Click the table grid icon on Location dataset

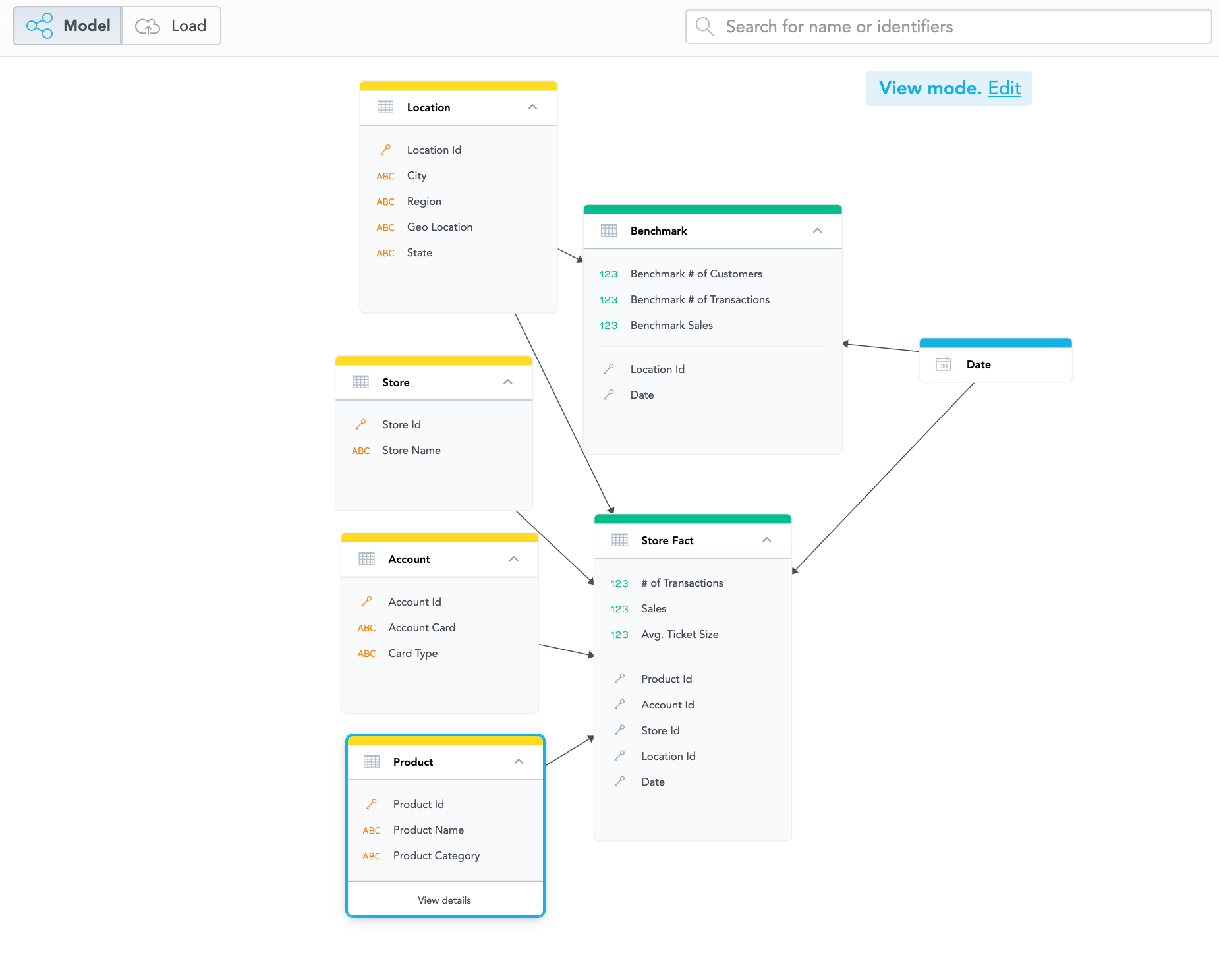[385, 107]
